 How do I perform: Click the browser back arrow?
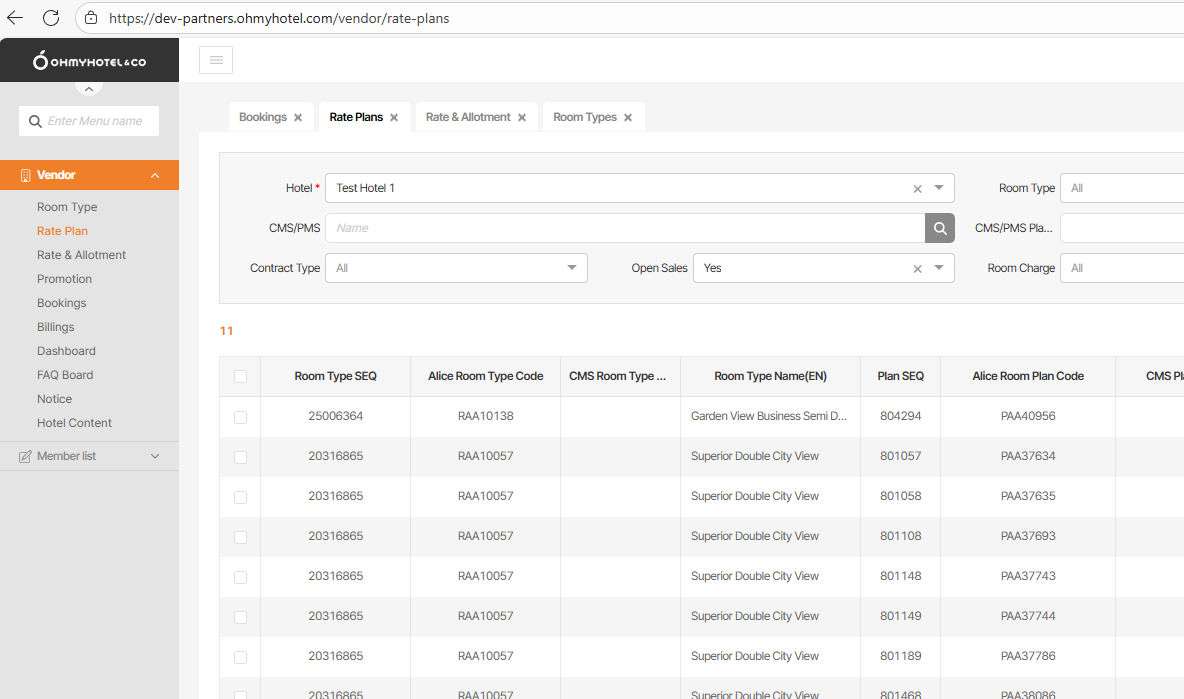click(15, 18)
